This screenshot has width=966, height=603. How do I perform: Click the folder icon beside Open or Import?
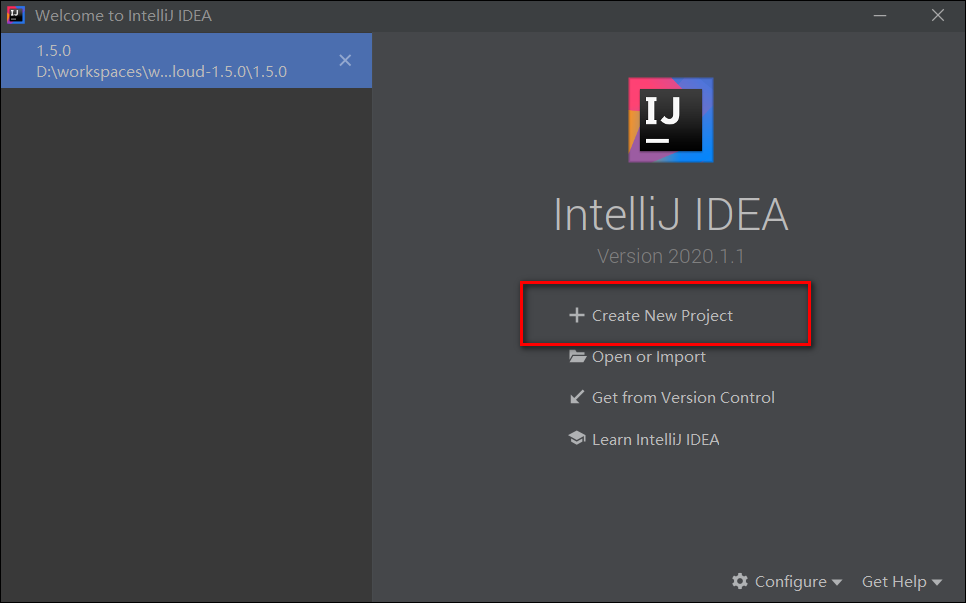pos(577,357)
